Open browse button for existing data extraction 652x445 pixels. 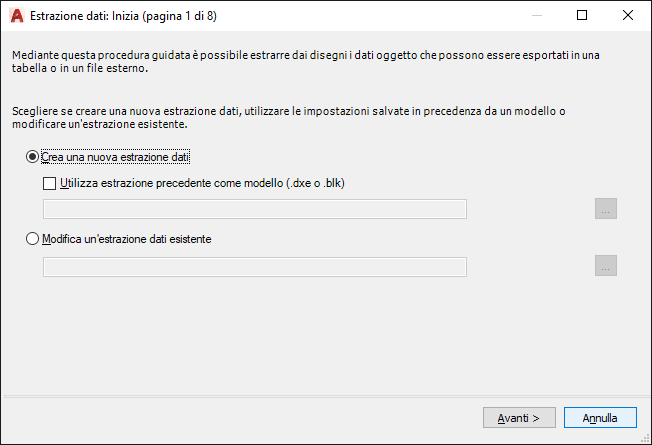pyautogui.click(x=606, y=266)
